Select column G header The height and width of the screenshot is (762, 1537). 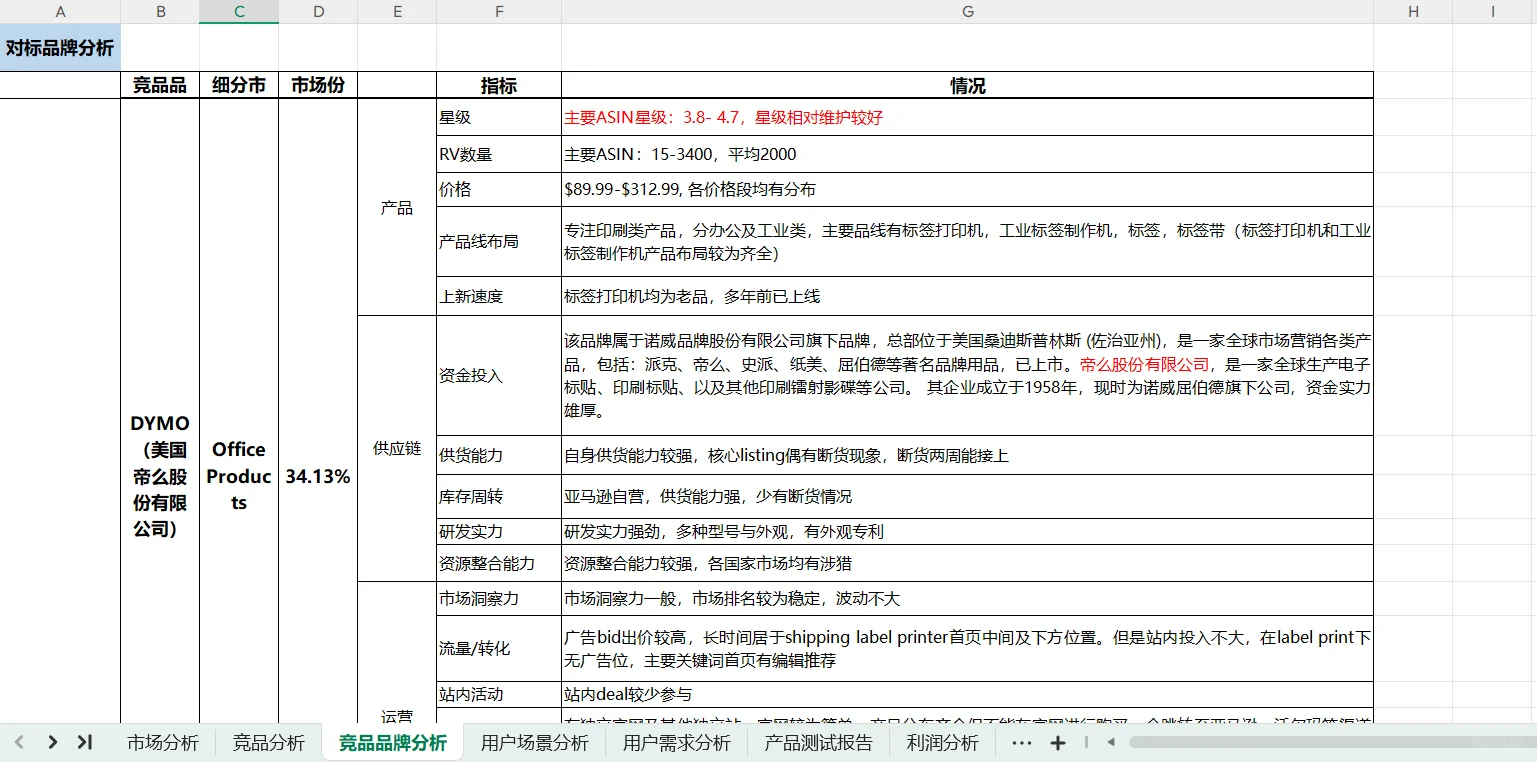point(967,12)
